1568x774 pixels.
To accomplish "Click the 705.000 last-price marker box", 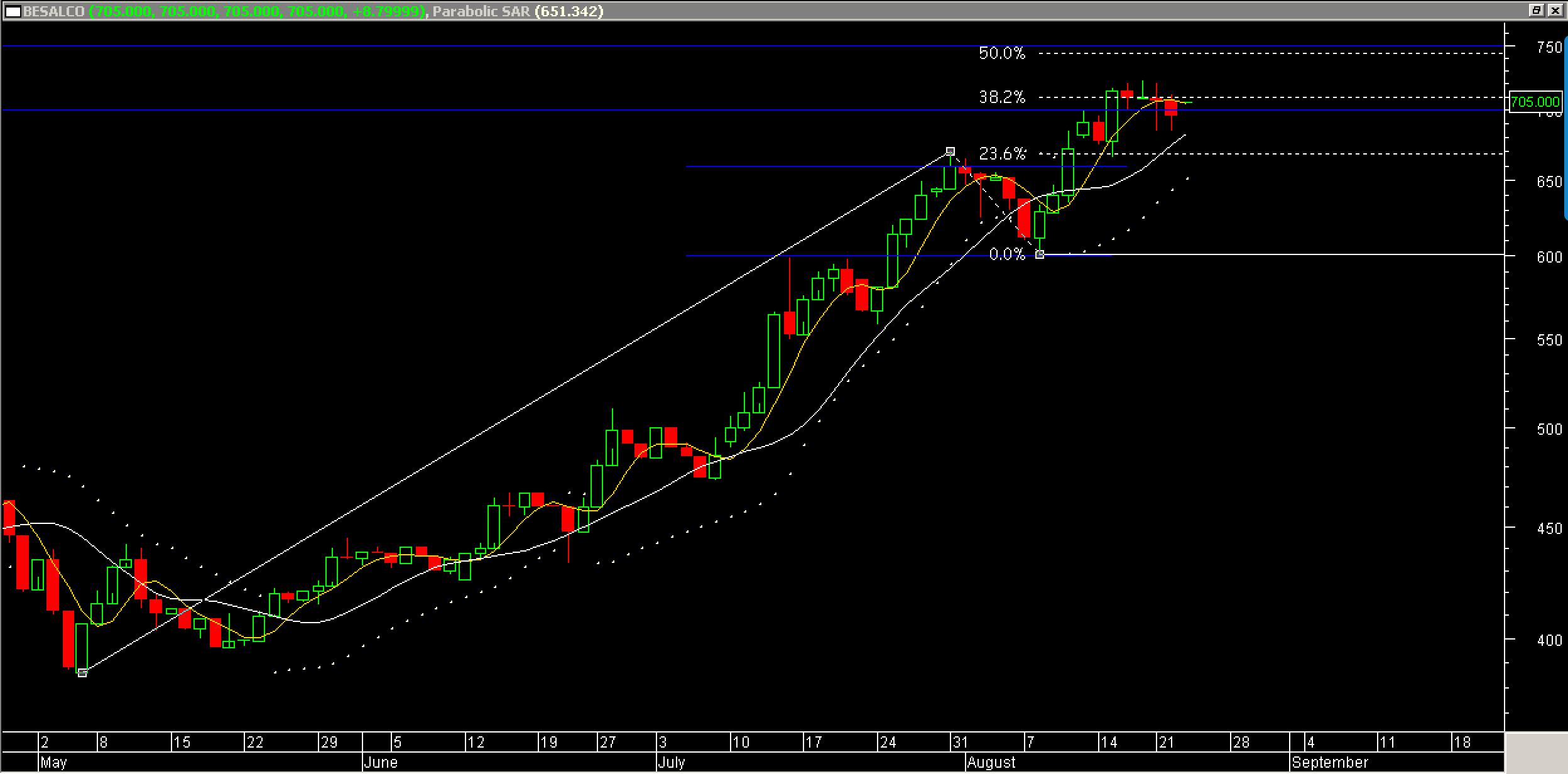I will click(x=1535, y=102).
